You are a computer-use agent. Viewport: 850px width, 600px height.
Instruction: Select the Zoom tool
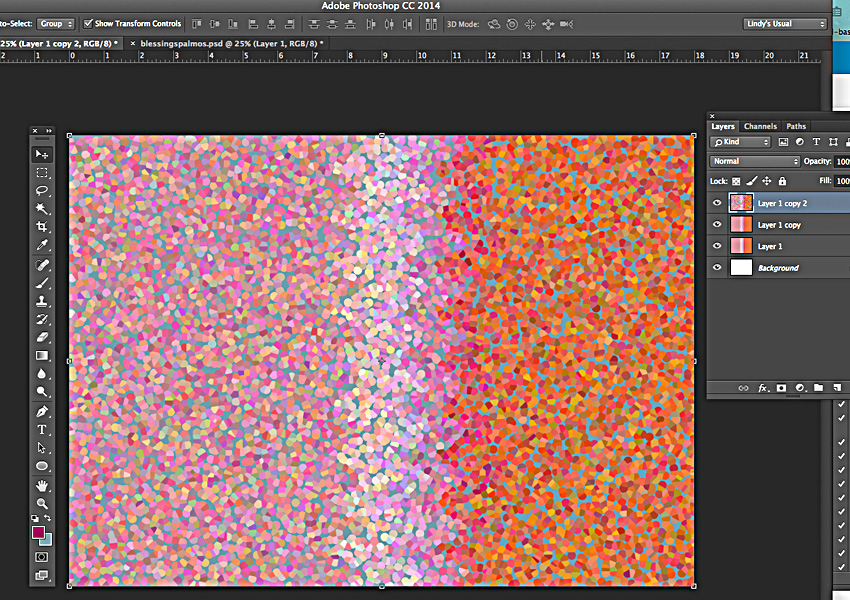pos(43,503)
